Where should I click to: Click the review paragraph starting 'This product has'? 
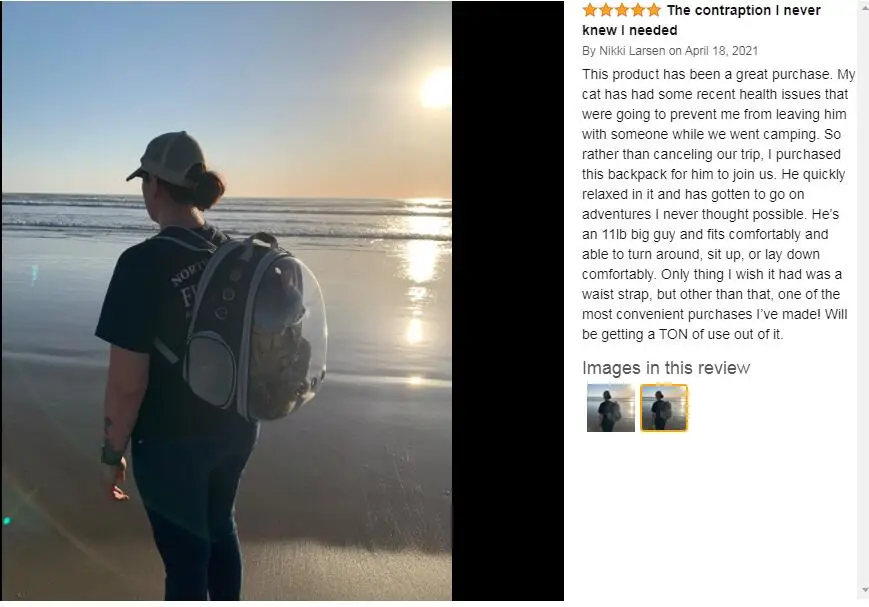(x=718, y=204)
